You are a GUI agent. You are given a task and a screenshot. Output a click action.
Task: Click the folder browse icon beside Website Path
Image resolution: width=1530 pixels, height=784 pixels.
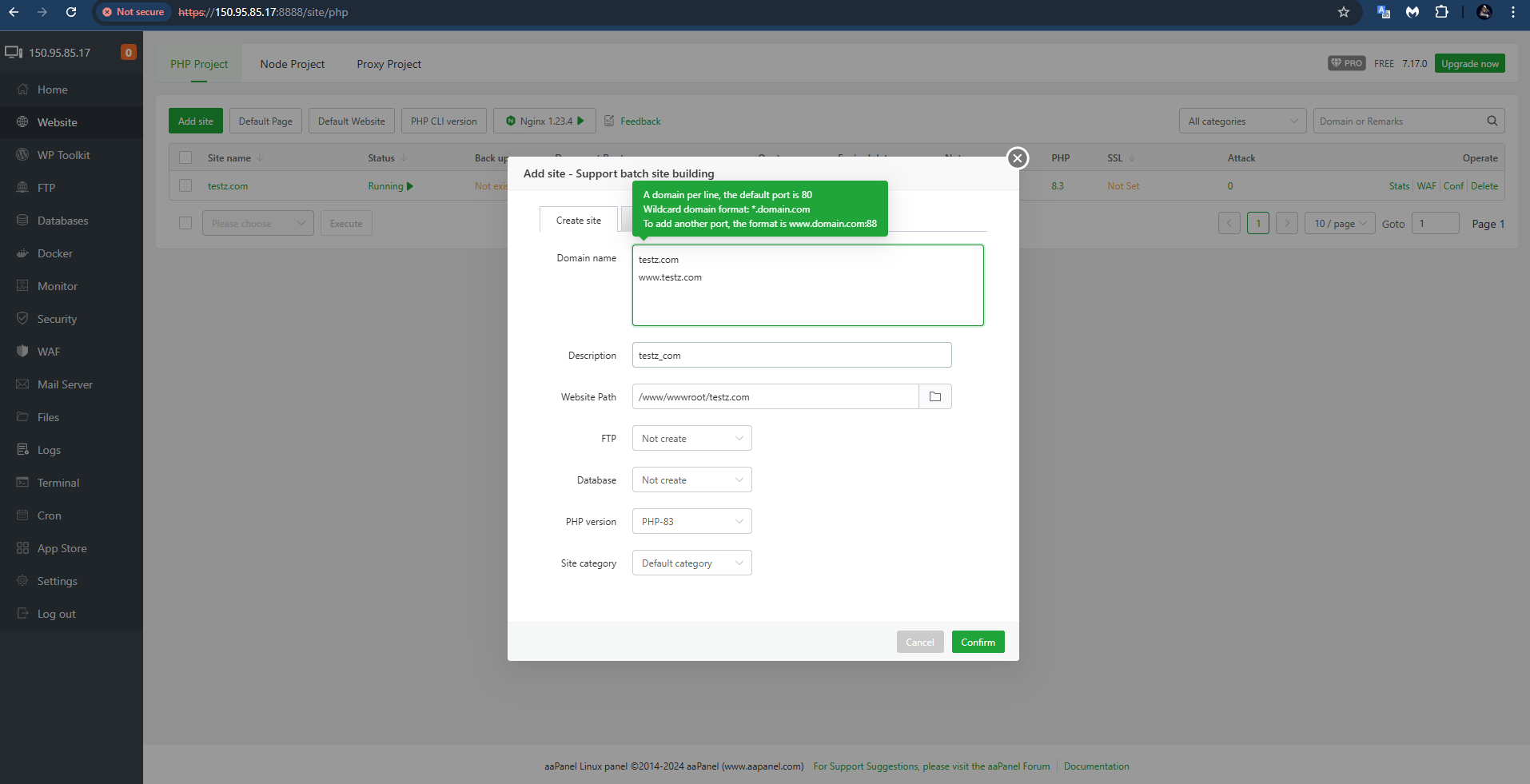point(935,396)
